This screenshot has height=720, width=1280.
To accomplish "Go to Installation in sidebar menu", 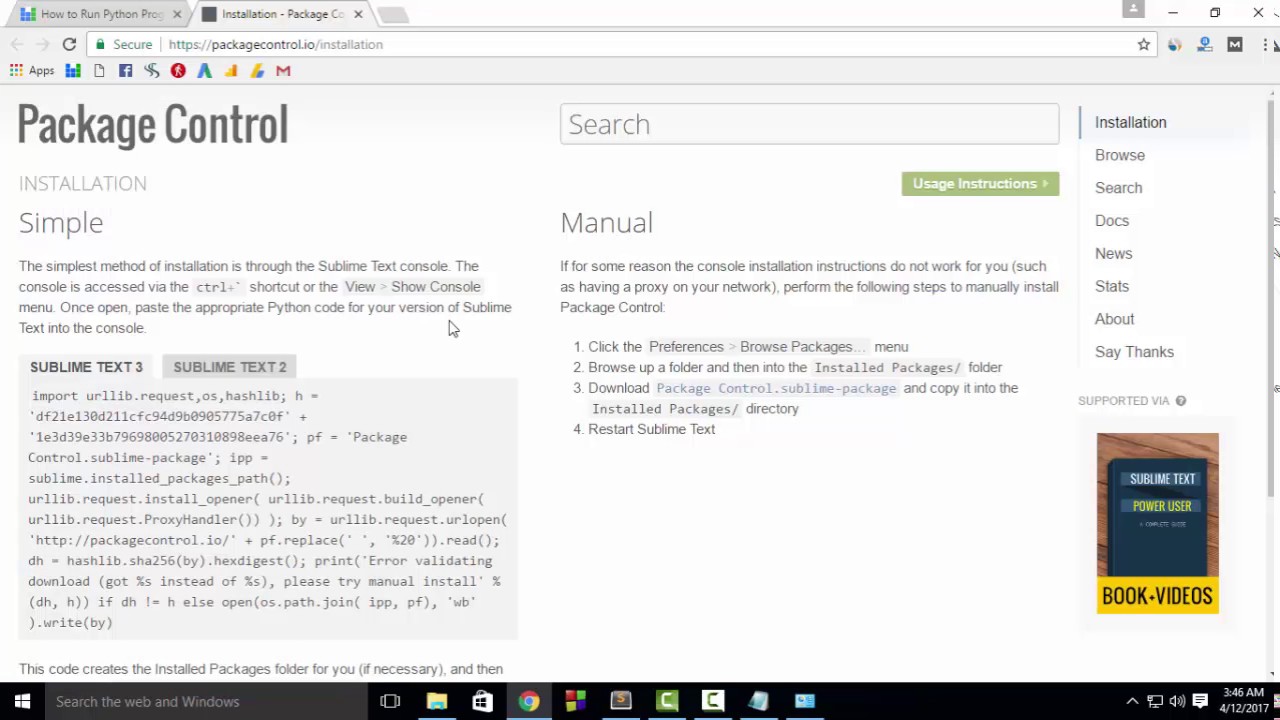I will 1130,122.
